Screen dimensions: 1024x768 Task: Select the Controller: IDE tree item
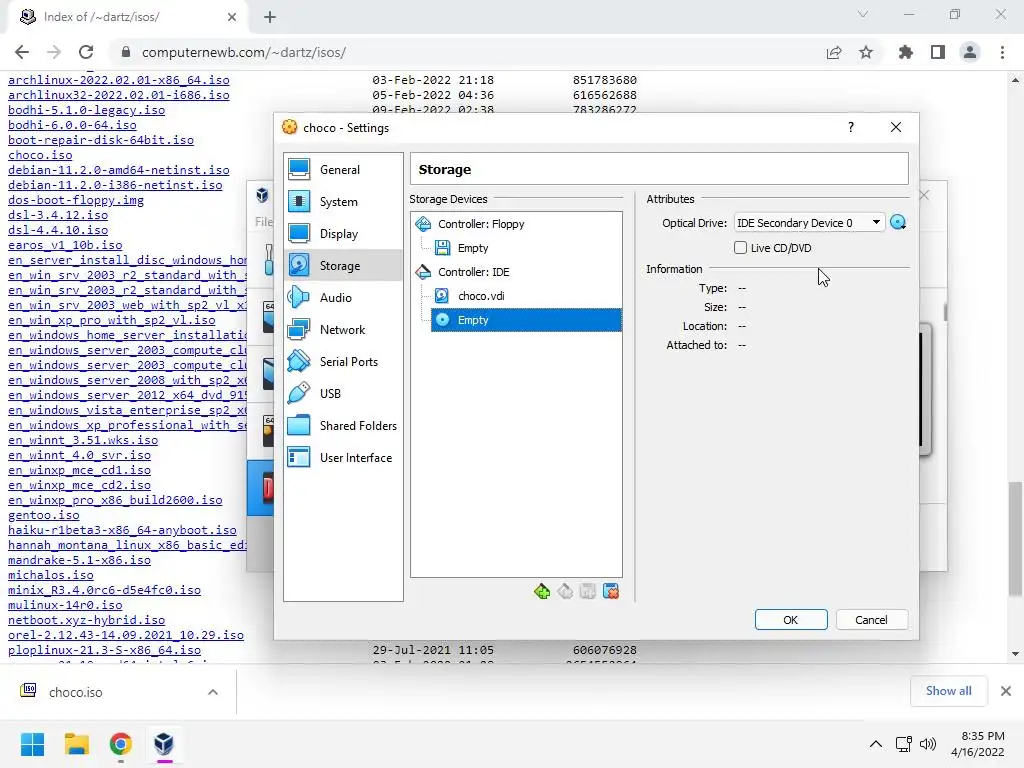[x=473, y=272]
